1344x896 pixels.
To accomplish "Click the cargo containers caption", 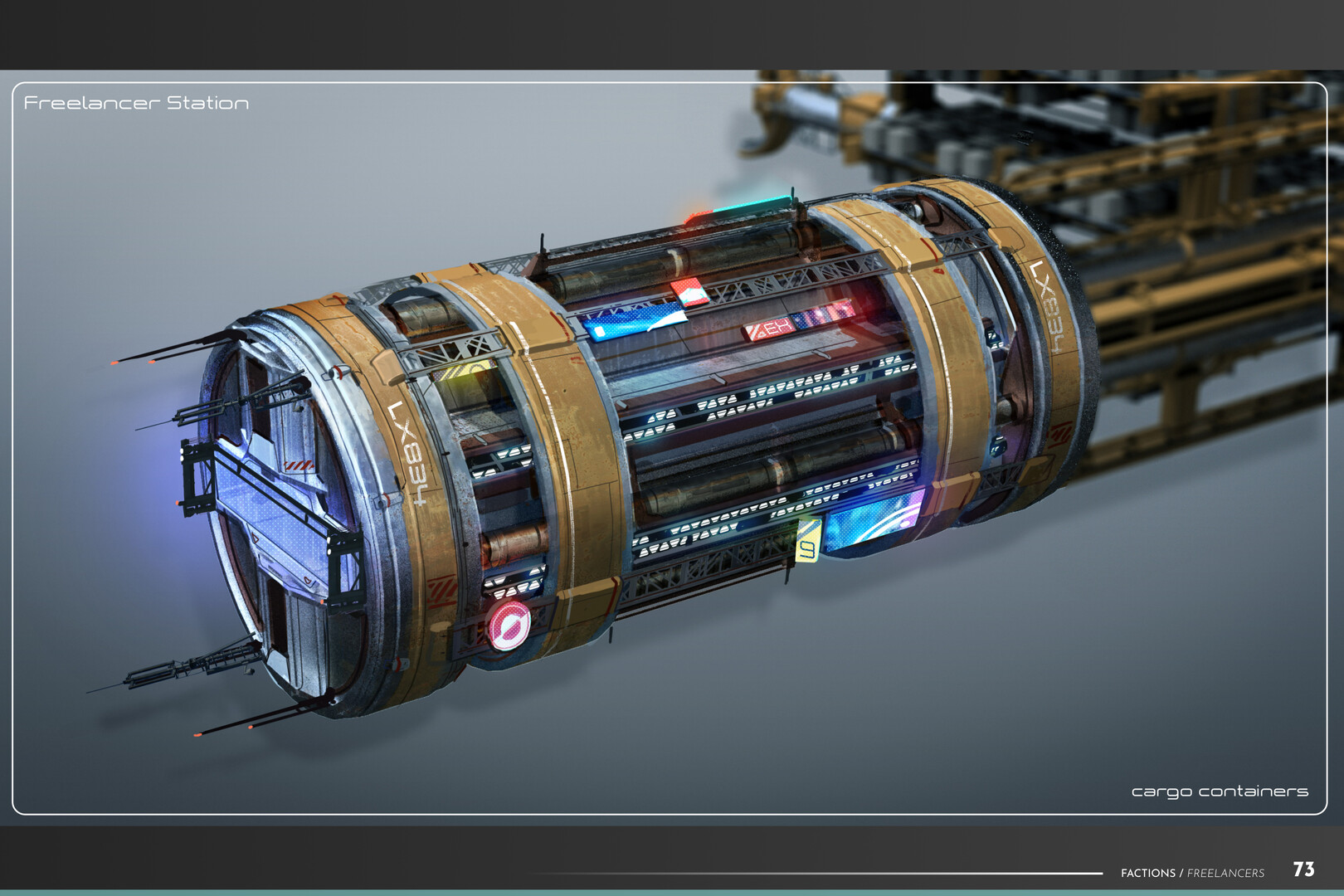I will click(x=1219, y=791).
